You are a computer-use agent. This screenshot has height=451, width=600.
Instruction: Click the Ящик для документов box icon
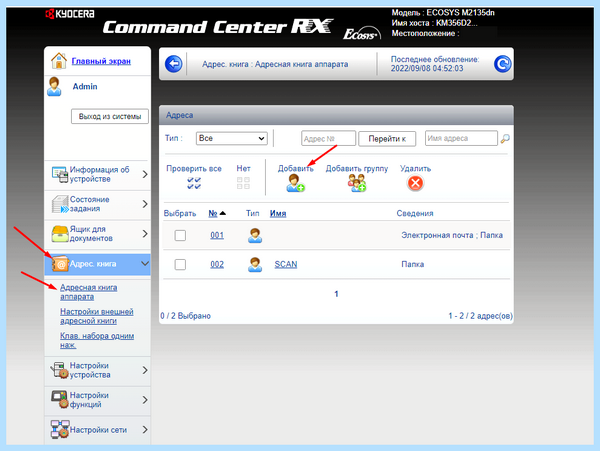pos(60,234)
